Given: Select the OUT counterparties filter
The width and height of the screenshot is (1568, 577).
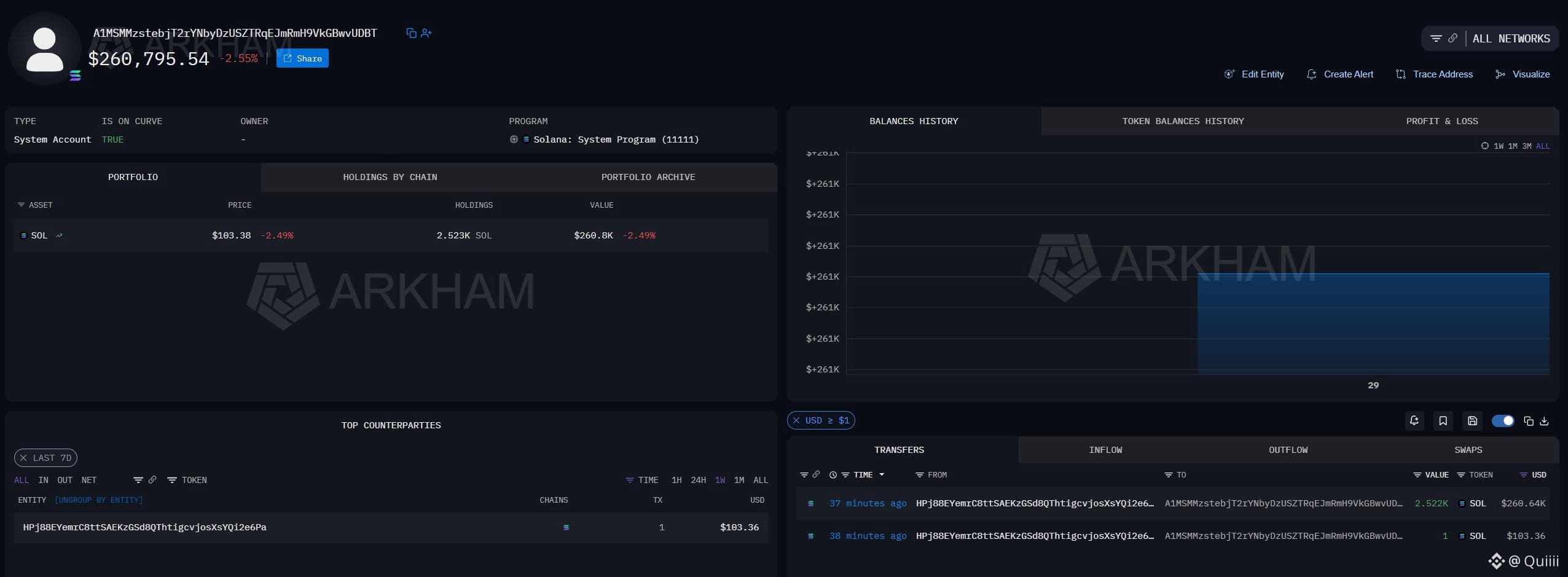Looking at the screenshot, I should 65,480.
